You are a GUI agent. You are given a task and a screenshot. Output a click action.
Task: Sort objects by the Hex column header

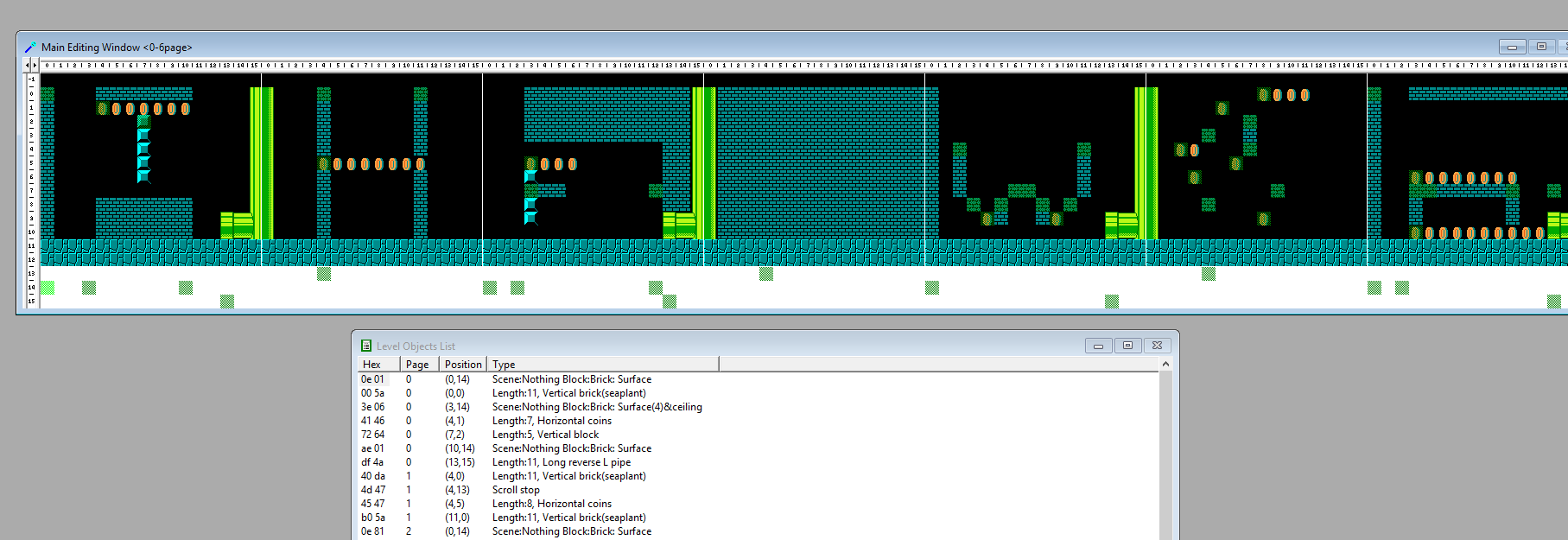coord(378,365)
